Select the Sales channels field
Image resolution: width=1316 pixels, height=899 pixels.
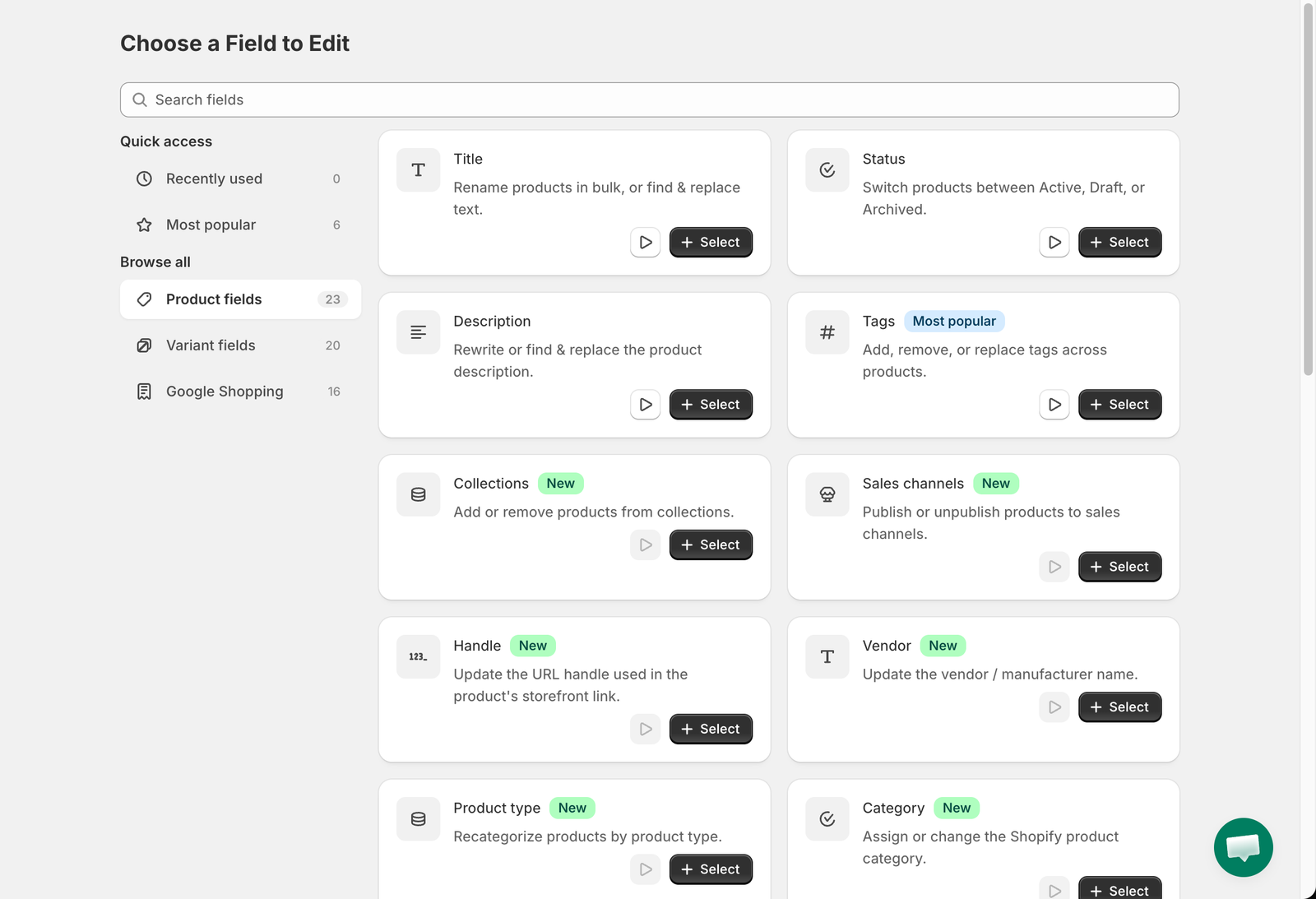click(1119, 567)
